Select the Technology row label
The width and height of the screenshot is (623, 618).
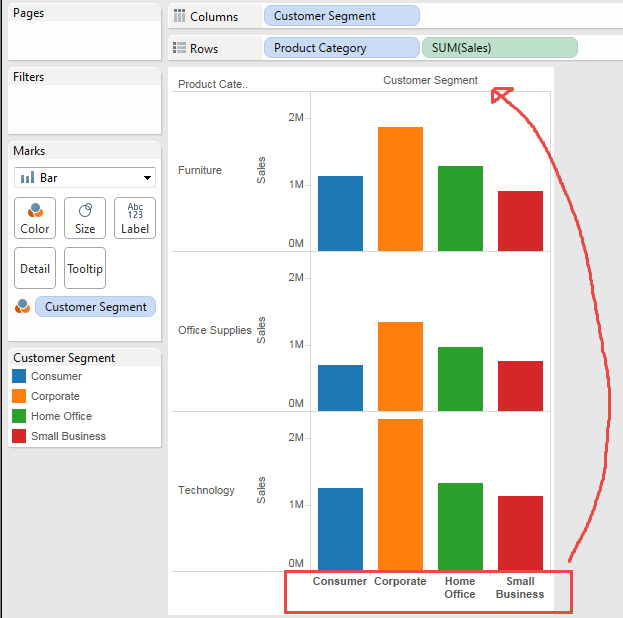(x=206, y=490)
